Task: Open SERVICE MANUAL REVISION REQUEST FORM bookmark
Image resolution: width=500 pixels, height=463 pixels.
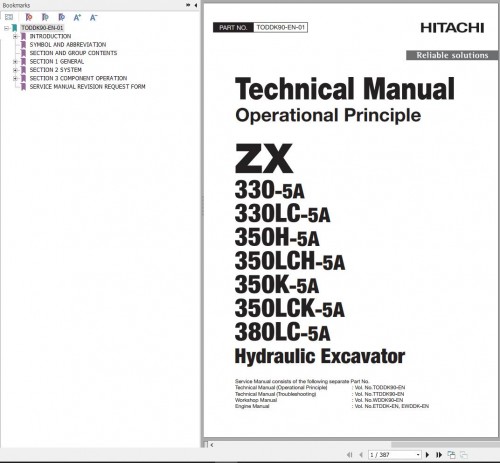Action: pyautogui.click(x=87, y=87)
